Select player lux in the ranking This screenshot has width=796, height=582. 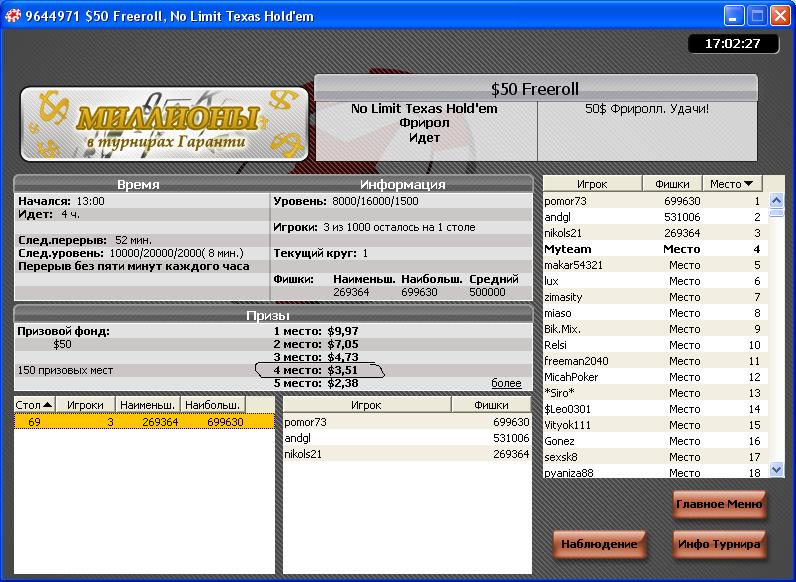coord(655,281)
